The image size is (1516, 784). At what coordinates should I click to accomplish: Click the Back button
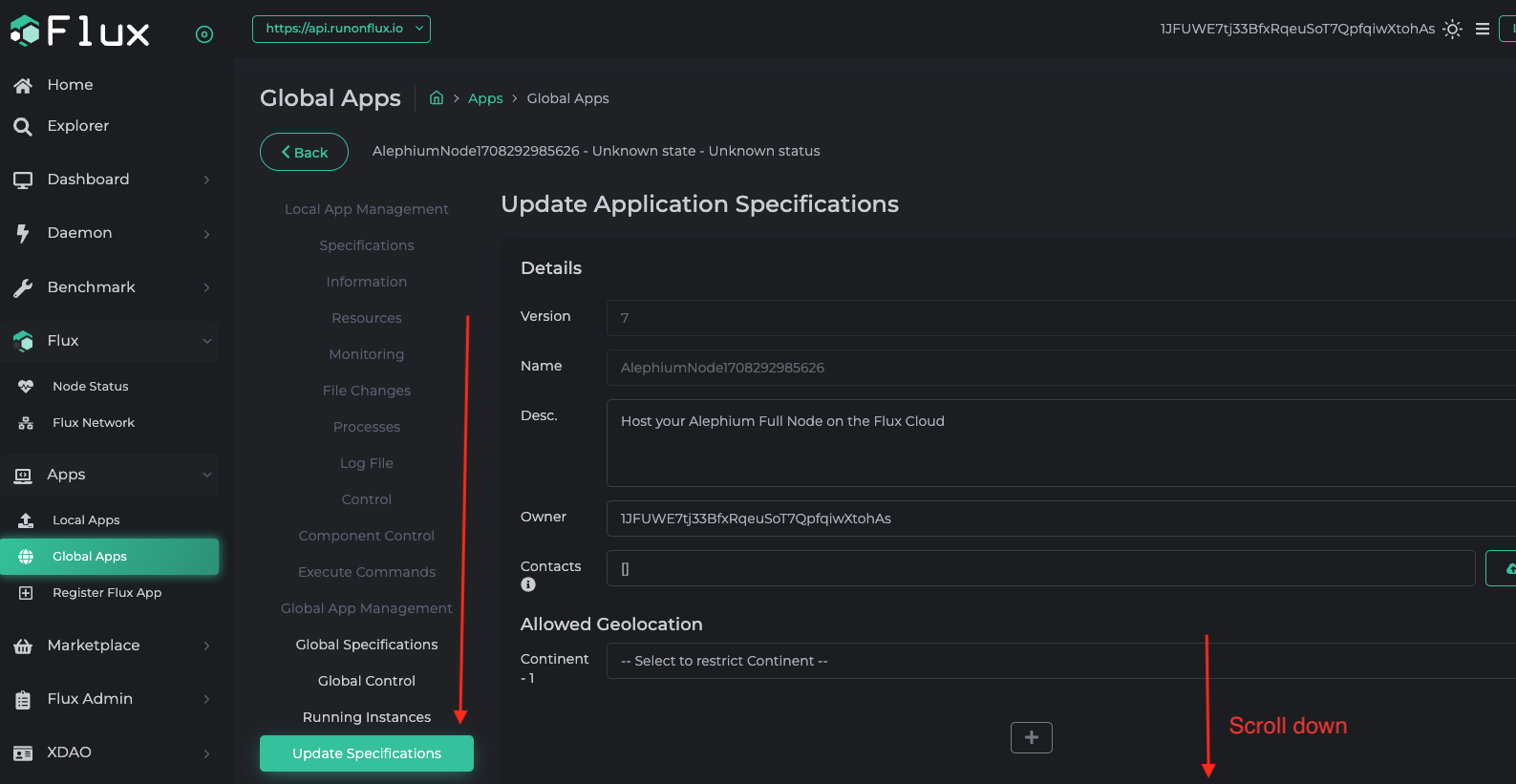pyautogui.click(x=304, y=152)
